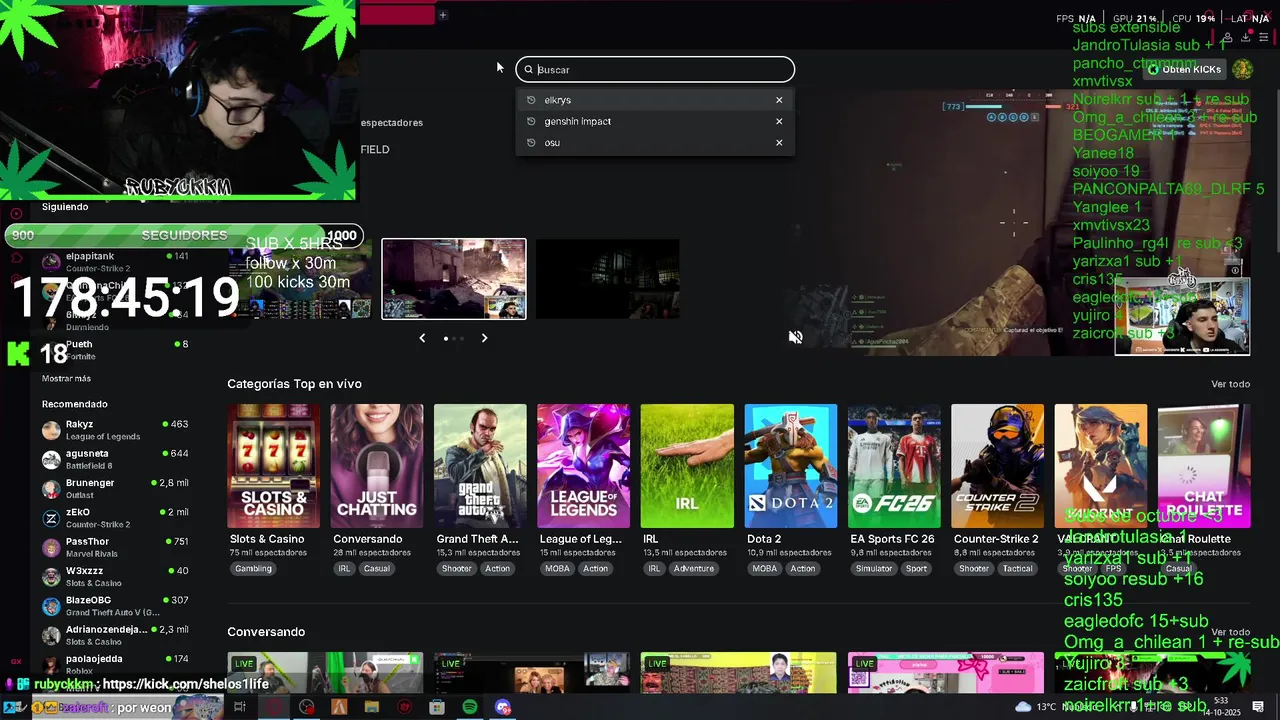Screen dimensions: 1280x720
Task: Open the user avatar menu
Action: (x=1242, y=69)
